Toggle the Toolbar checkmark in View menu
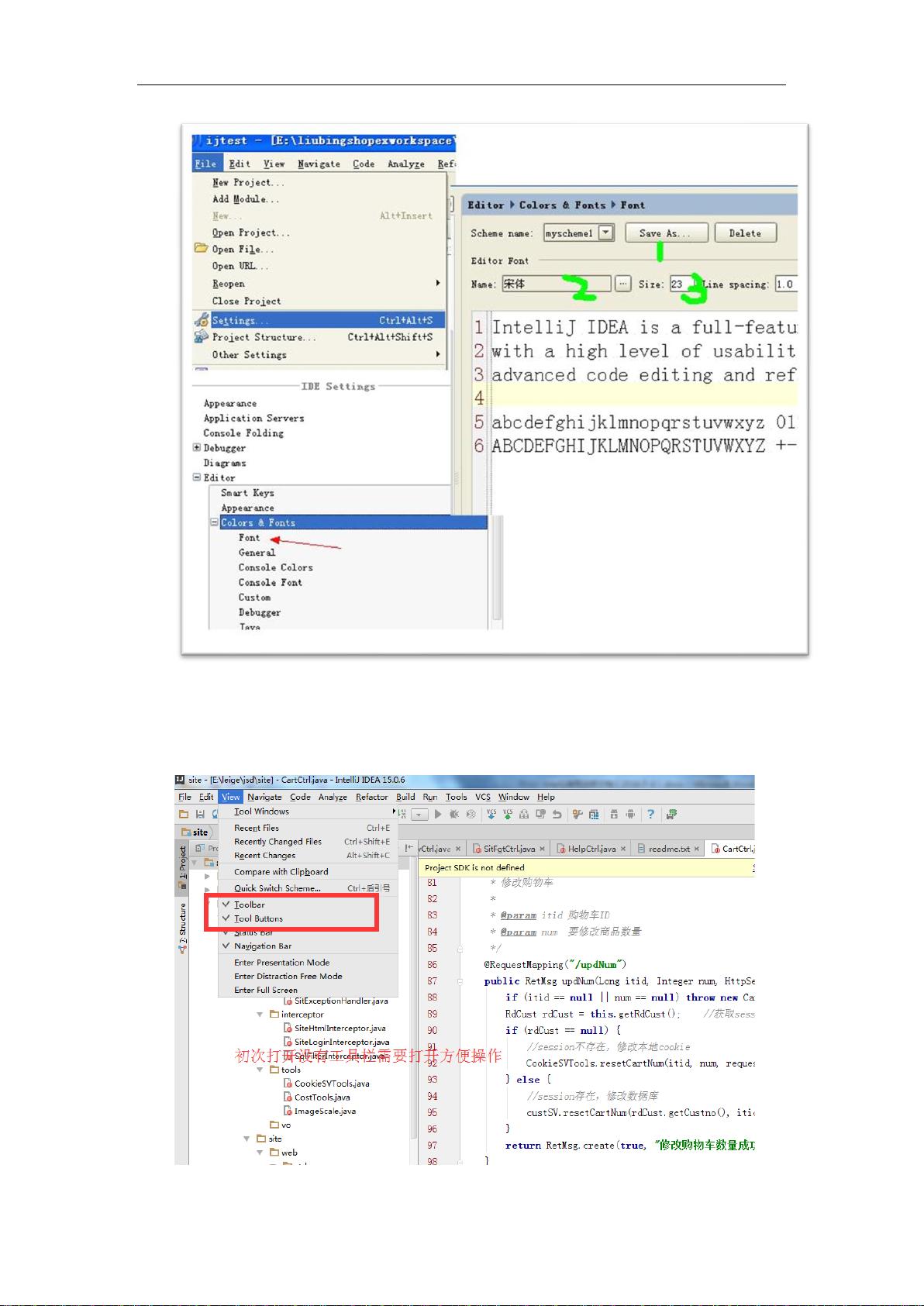 point(250,905)
